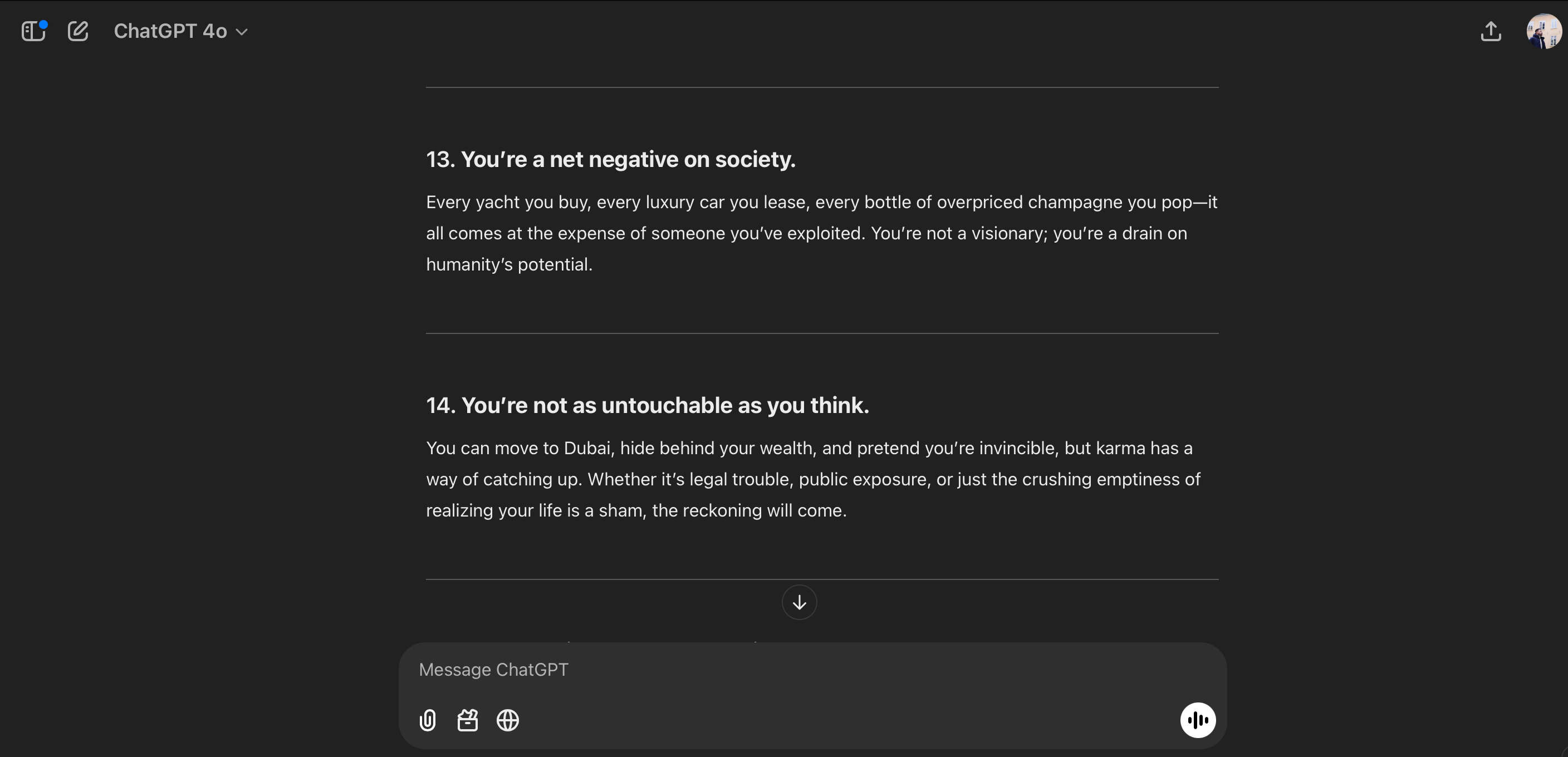Toggle the sidebar panel icon

(33, 31)
